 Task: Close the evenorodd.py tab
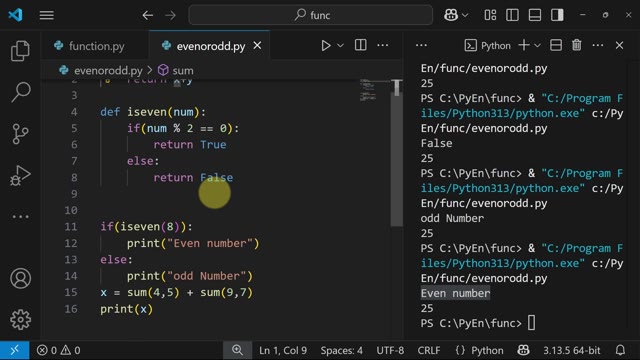(x=257, y=46)
